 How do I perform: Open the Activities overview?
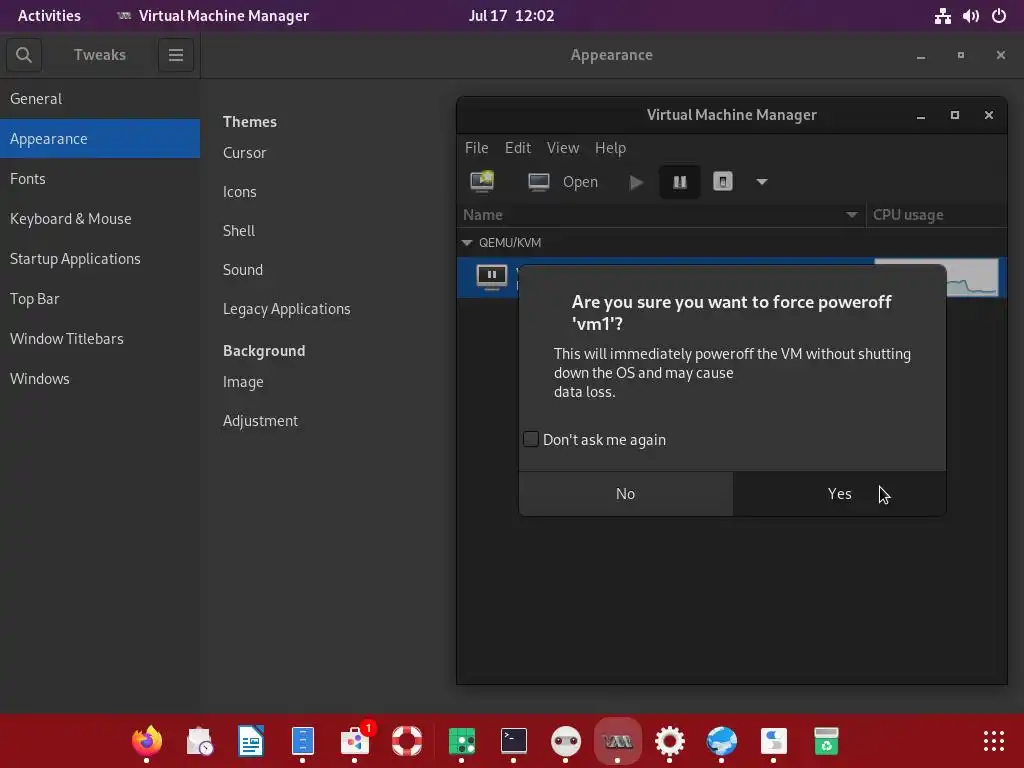(x=49, y=16)
